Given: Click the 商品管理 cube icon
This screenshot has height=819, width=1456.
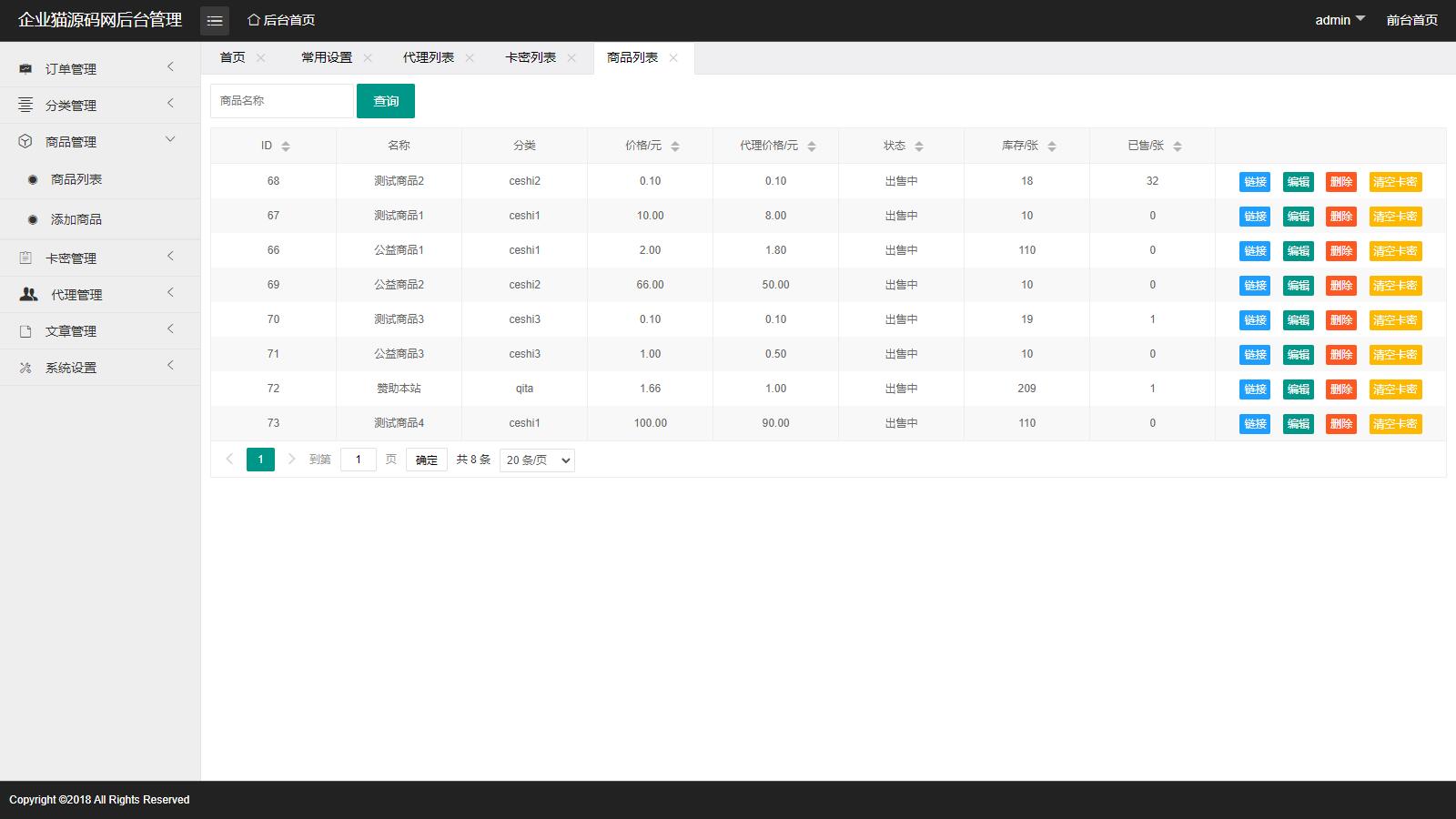Looking at the screenshot, I should coord(25,142).
